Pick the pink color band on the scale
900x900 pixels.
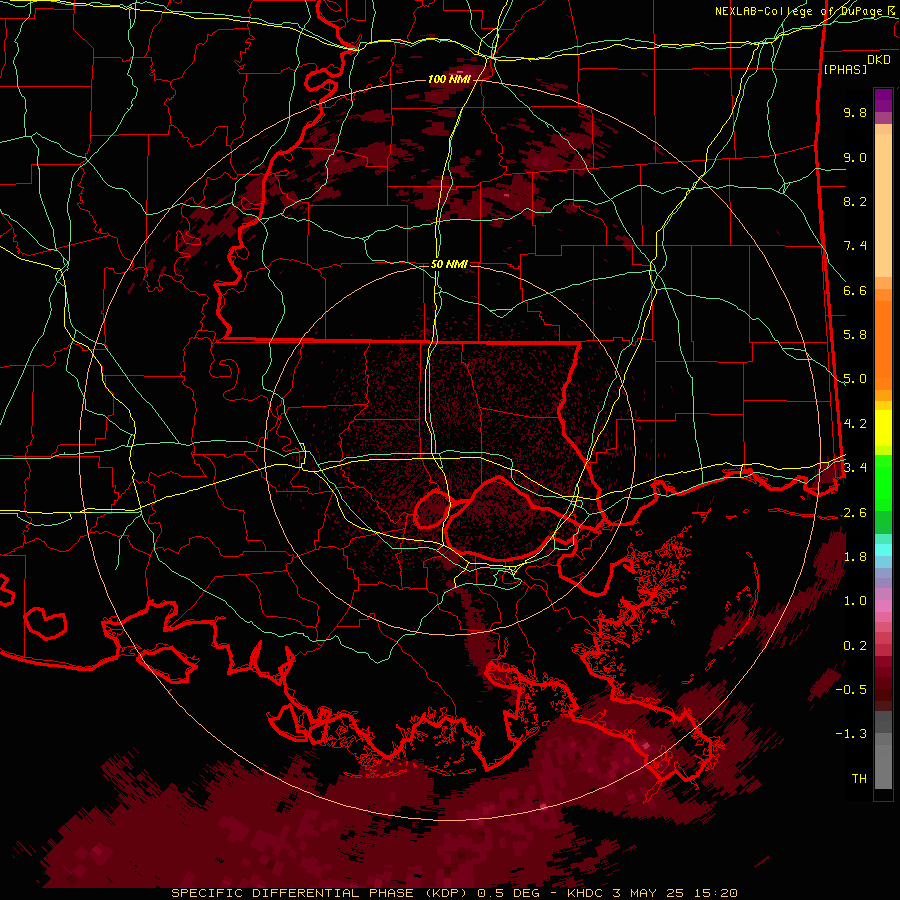pos(883,606)
